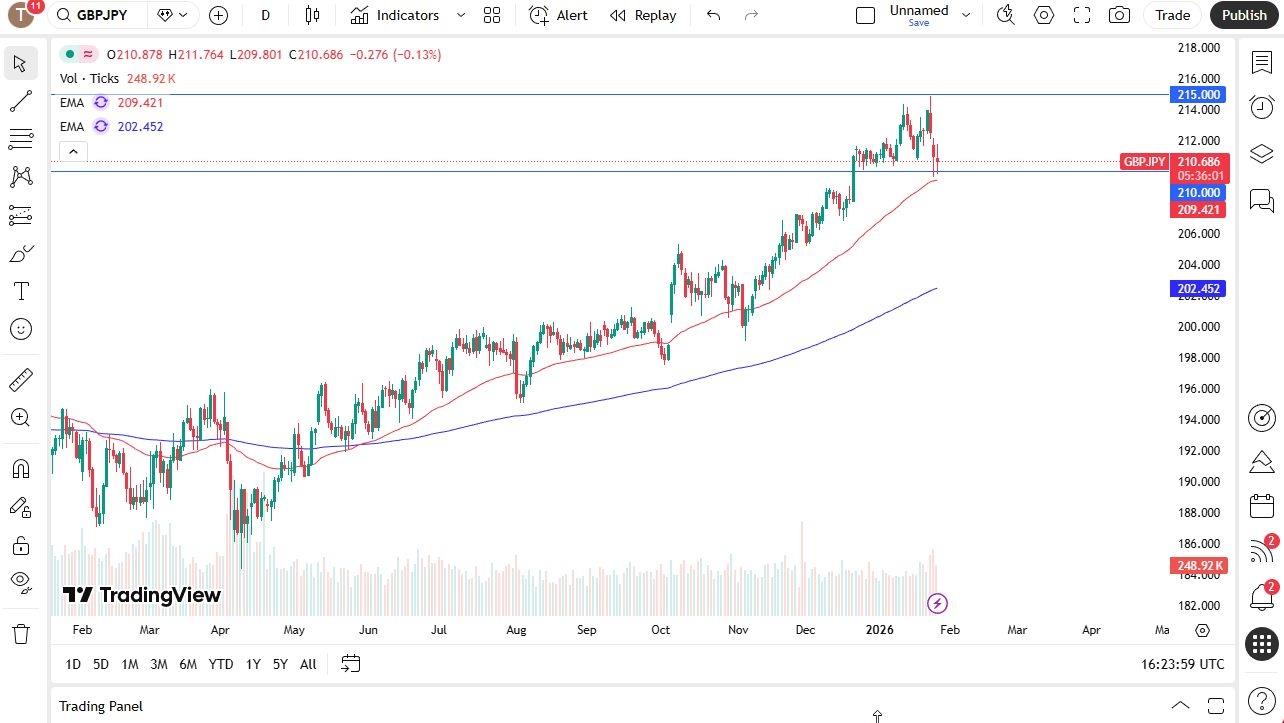Open the Indicators dropdown arrow
The image size is (1284, 723).
click(460, 15)
